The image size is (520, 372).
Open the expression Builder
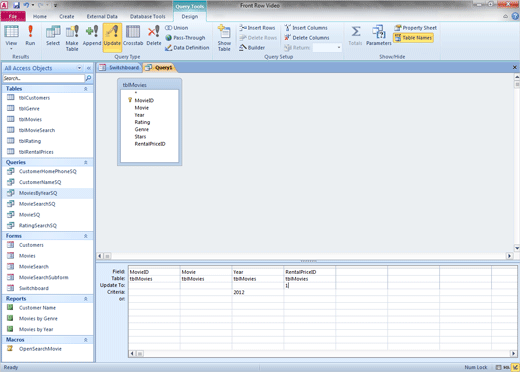tap(252, 48)
